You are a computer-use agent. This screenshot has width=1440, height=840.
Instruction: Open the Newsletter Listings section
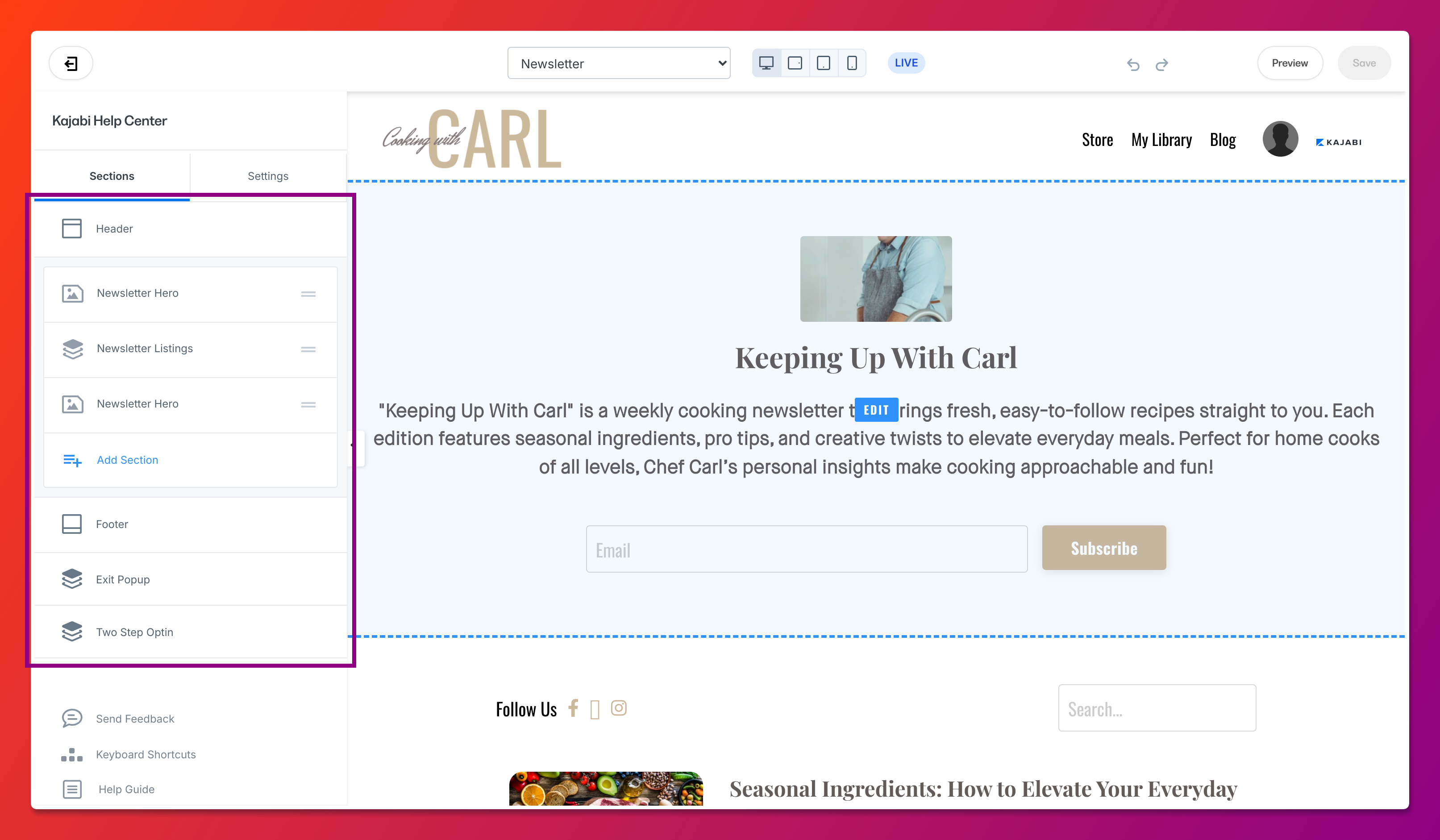click(190, 349)
